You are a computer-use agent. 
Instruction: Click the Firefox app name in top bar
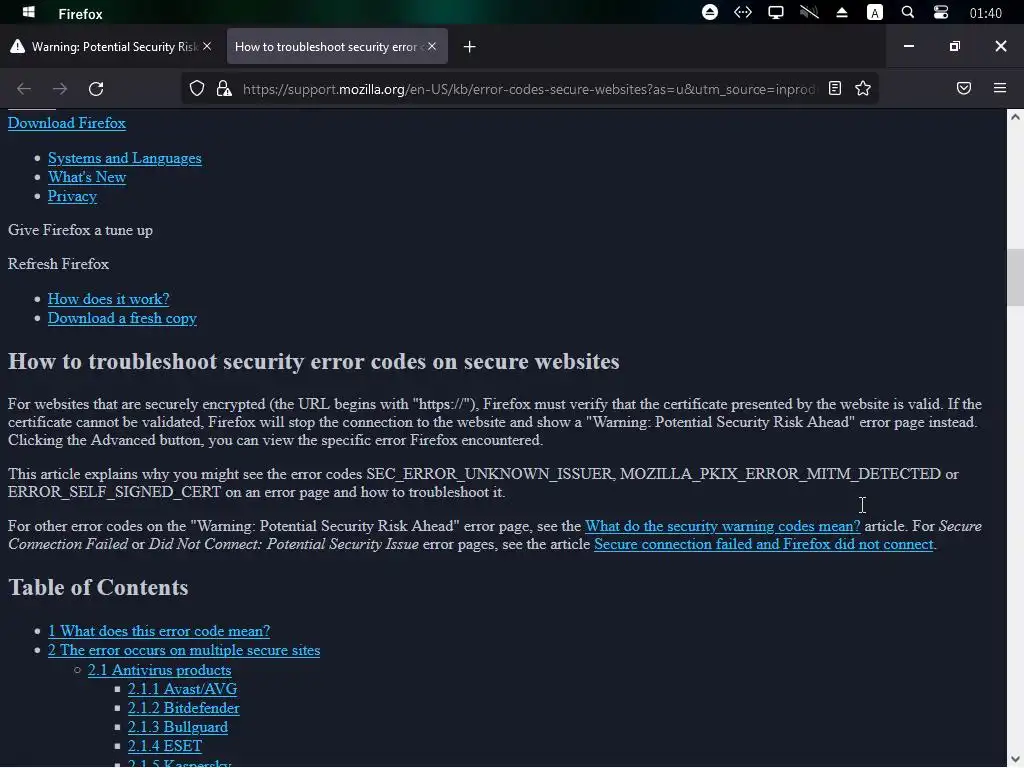[x=80, y=14]
